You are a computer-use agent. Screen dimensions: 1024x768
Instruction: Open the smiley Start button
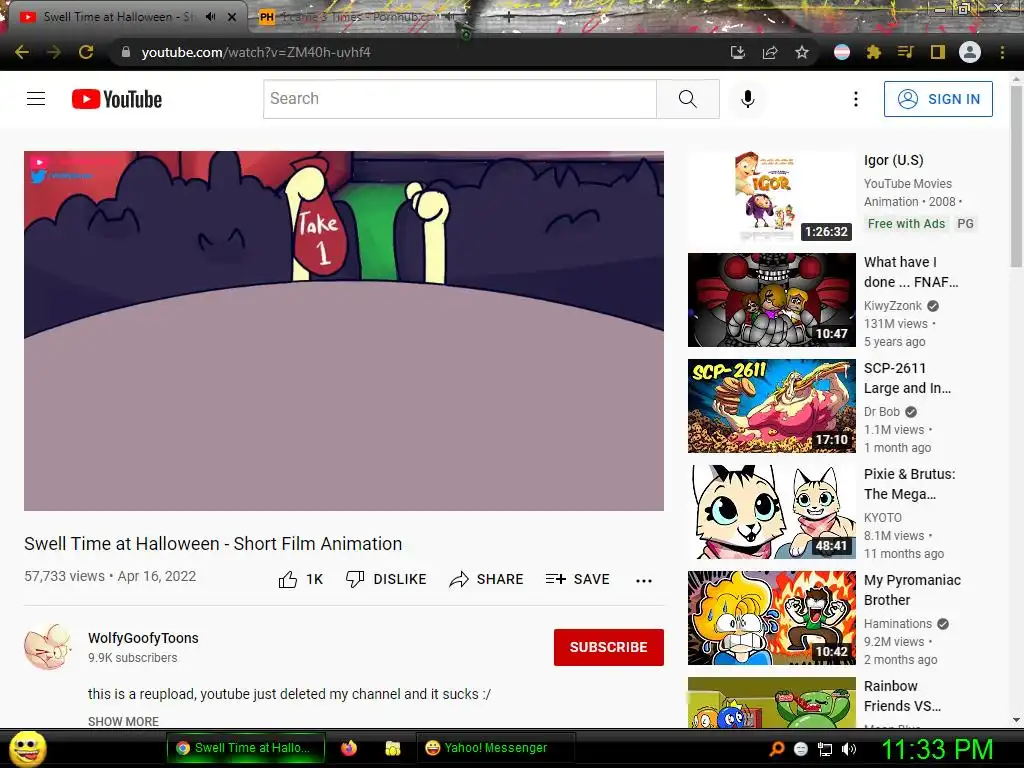[27, 748]
